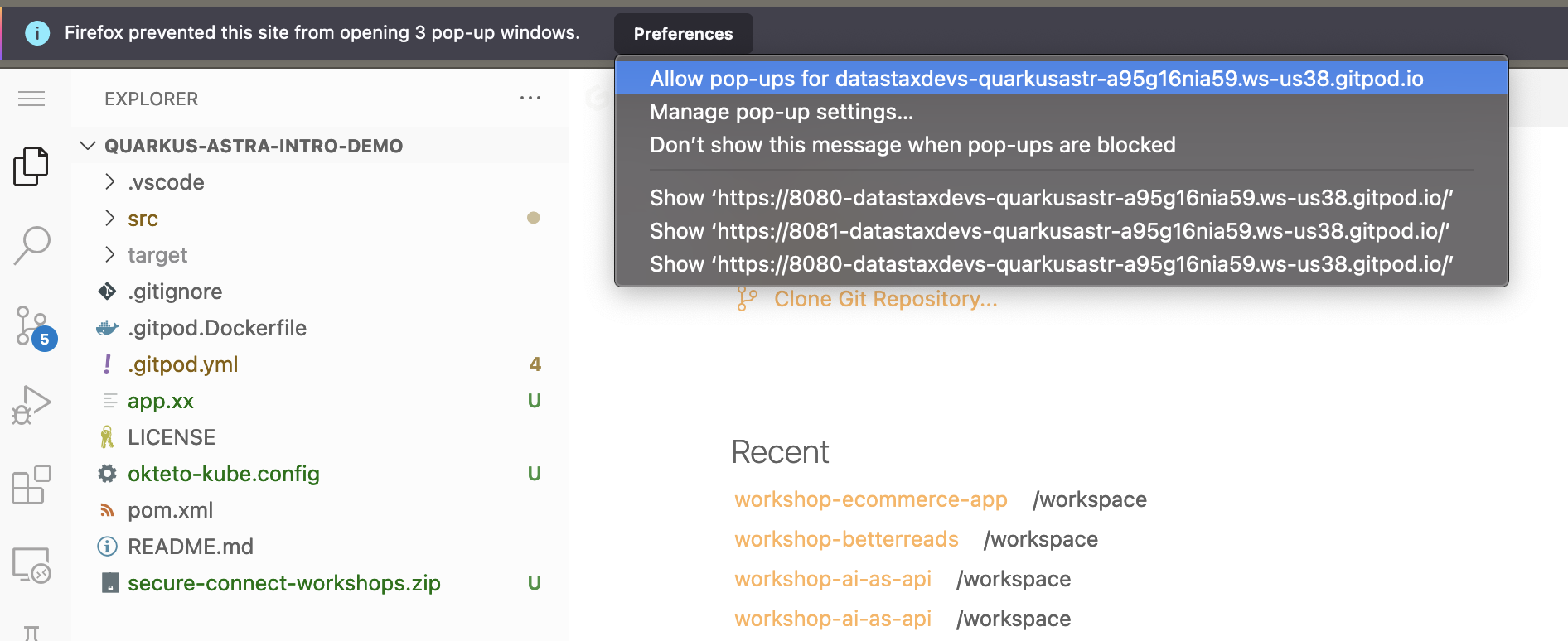Viewport: 1568px width, 641px height.
Task: Collapse the QUARKUS-ASTRA-INTRO-DEMO root folder
Action: point(88,146)
